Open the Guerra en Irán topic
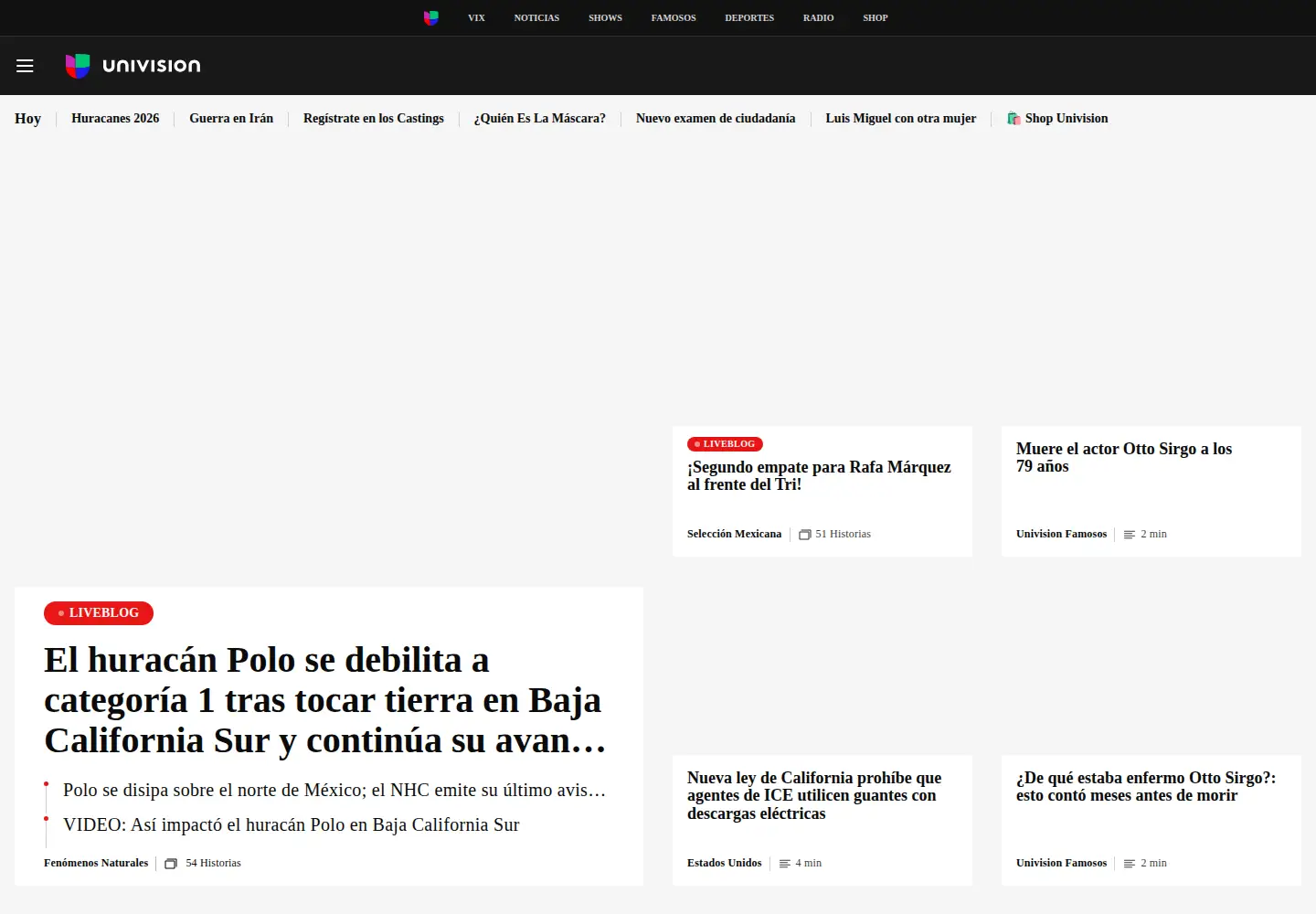The width and height of the screenshot is (1316, 914). (x=231, y=119)
